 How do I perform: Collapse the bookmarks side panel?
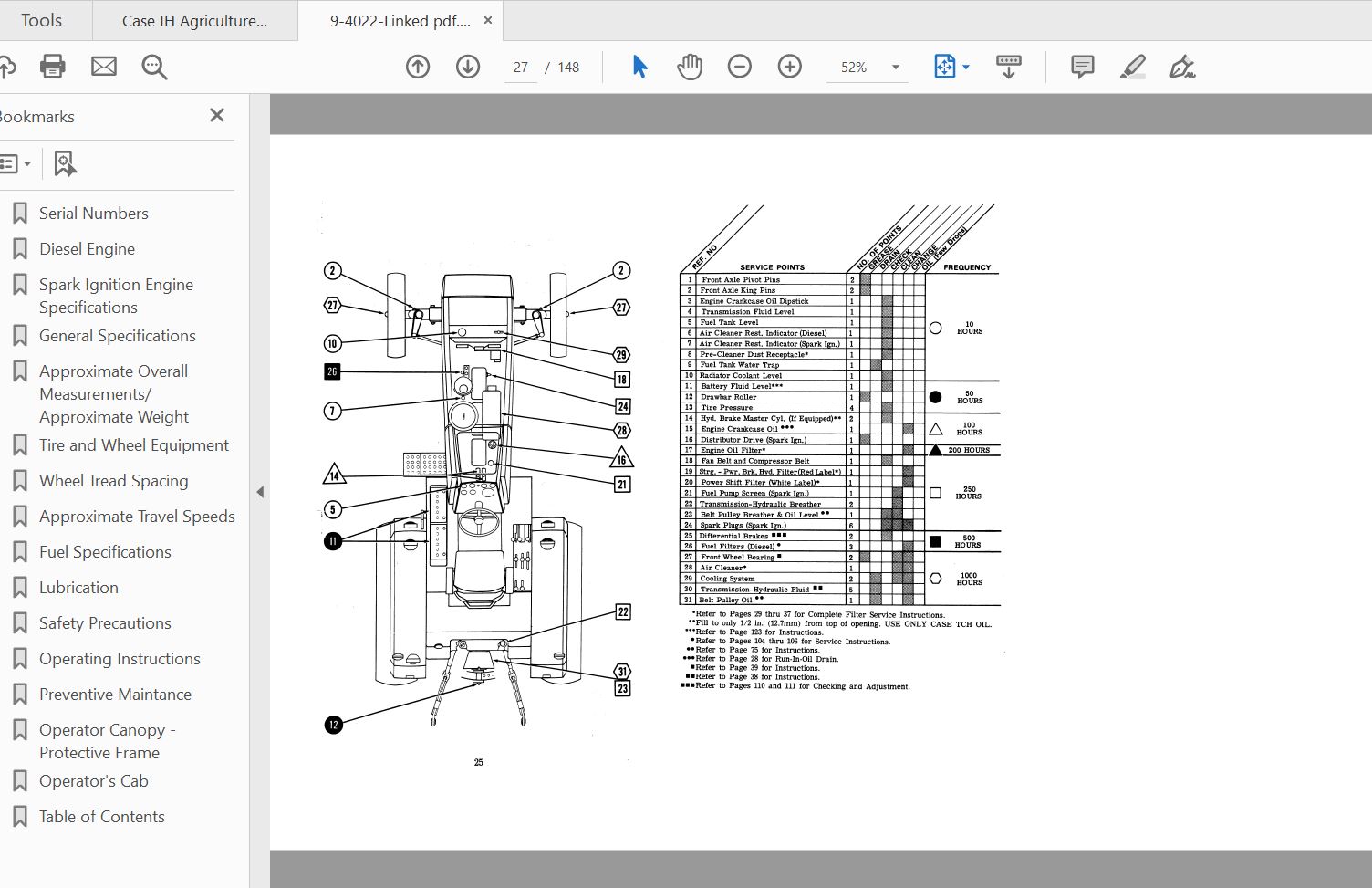tap(260, 492)
